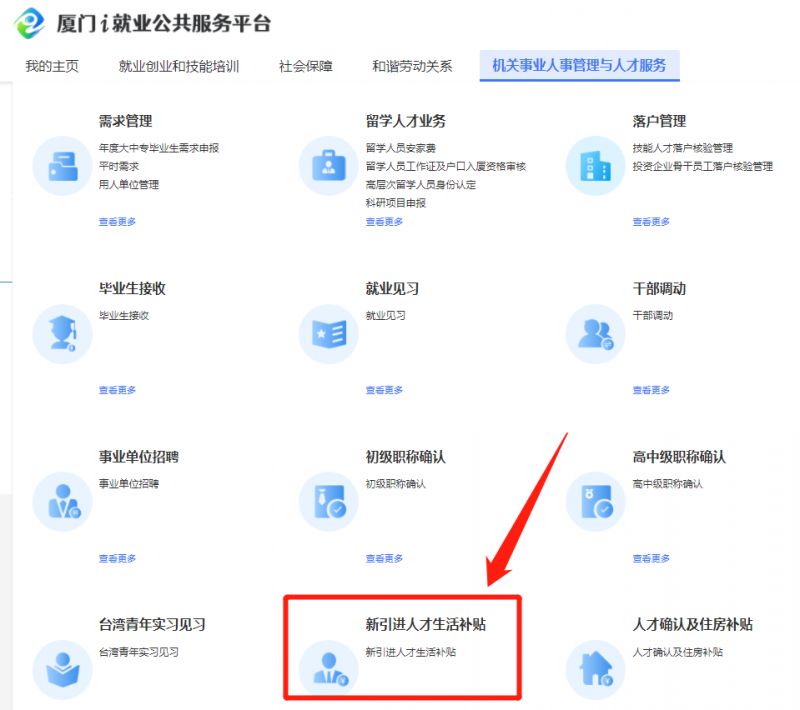Screen dimensions: 800x710
Task: Click the 事业单位招聘 bold heading
Action: click(139, 457)
